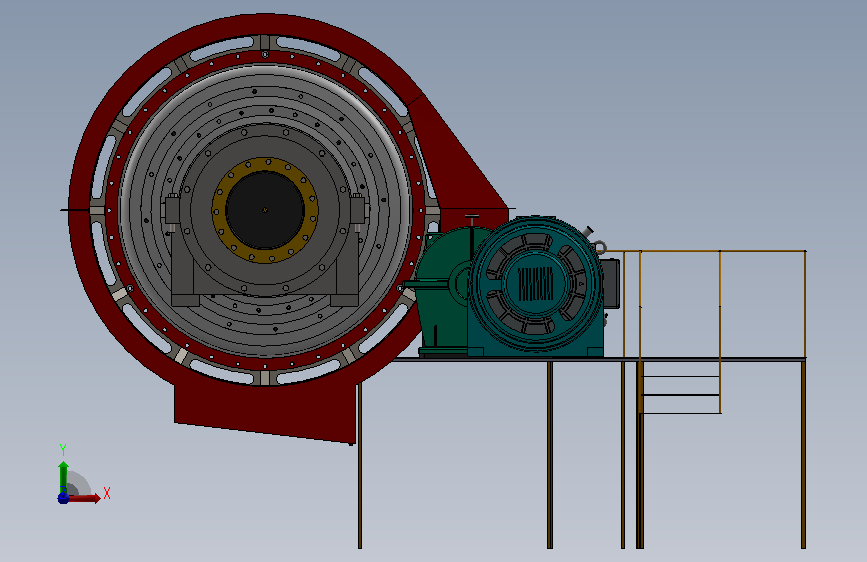Click the green Y axis arrow of the triad

tap(63, 476)
